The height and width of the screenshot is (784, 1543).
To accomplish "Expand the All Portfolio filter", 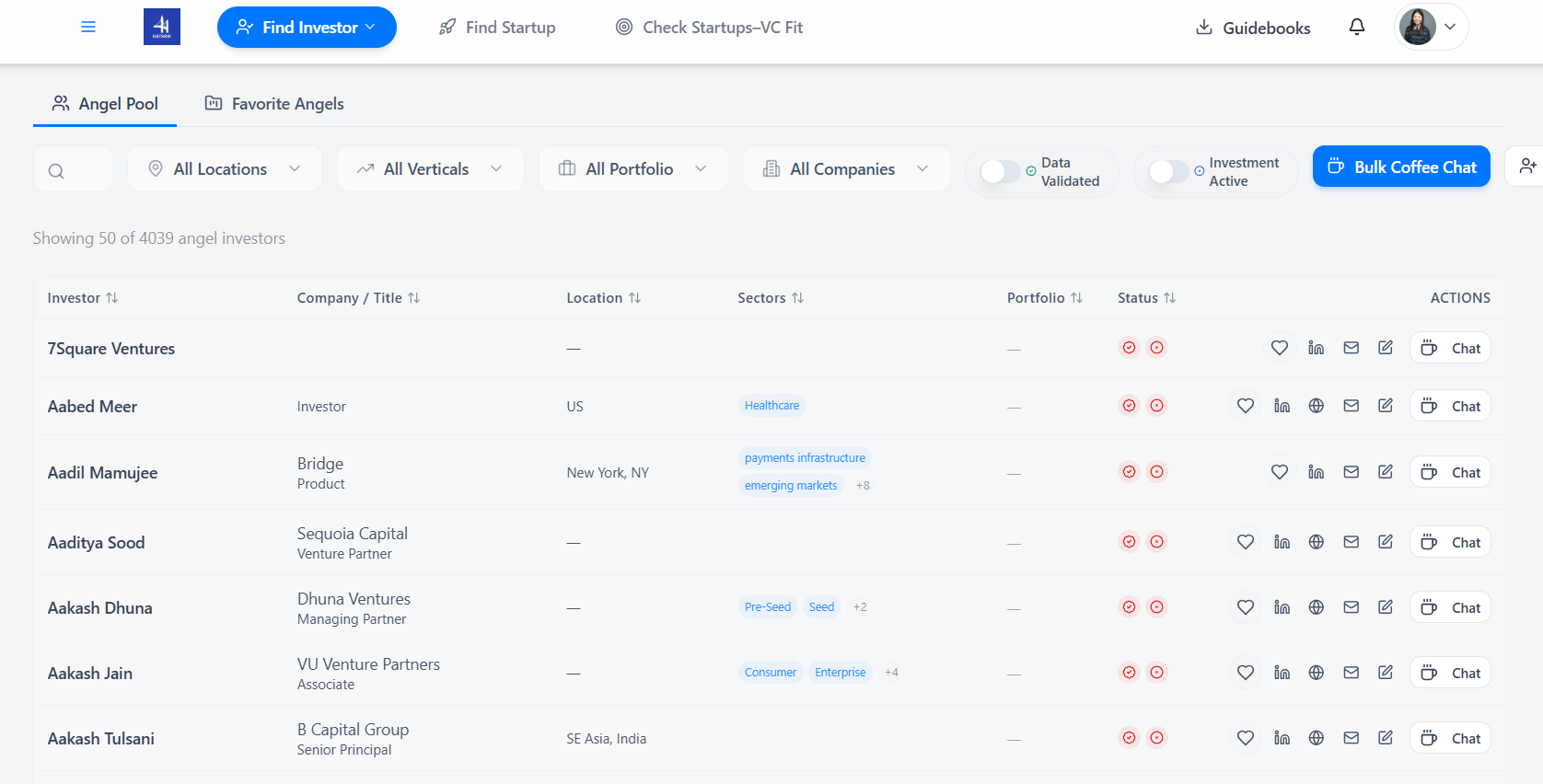I will click(633, 168).
